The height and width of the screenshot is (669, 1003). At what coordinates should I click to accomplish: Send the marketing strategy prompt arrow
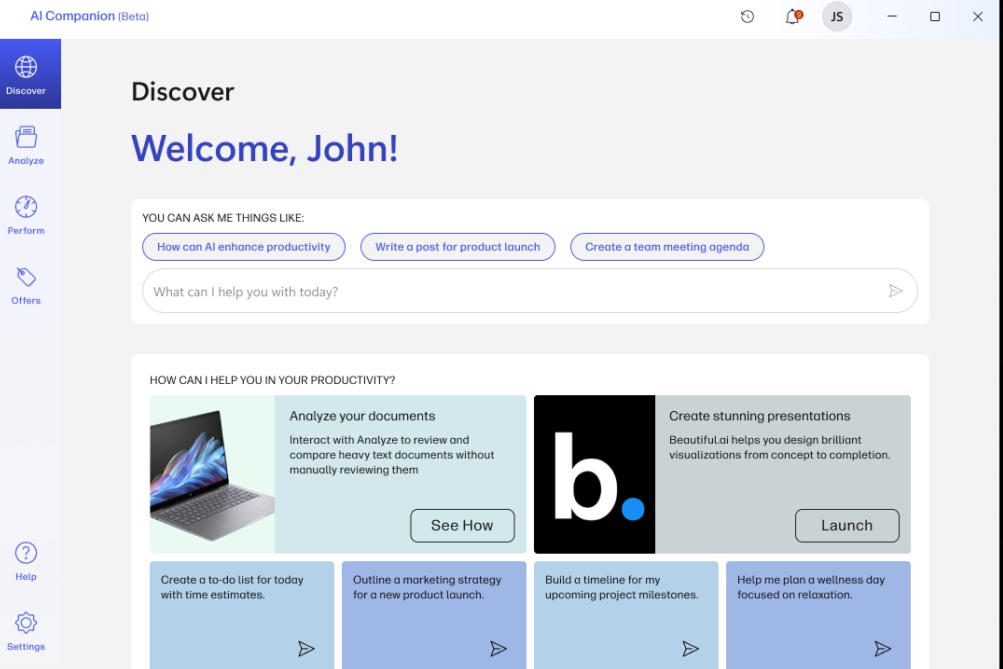tap(498, 649)
